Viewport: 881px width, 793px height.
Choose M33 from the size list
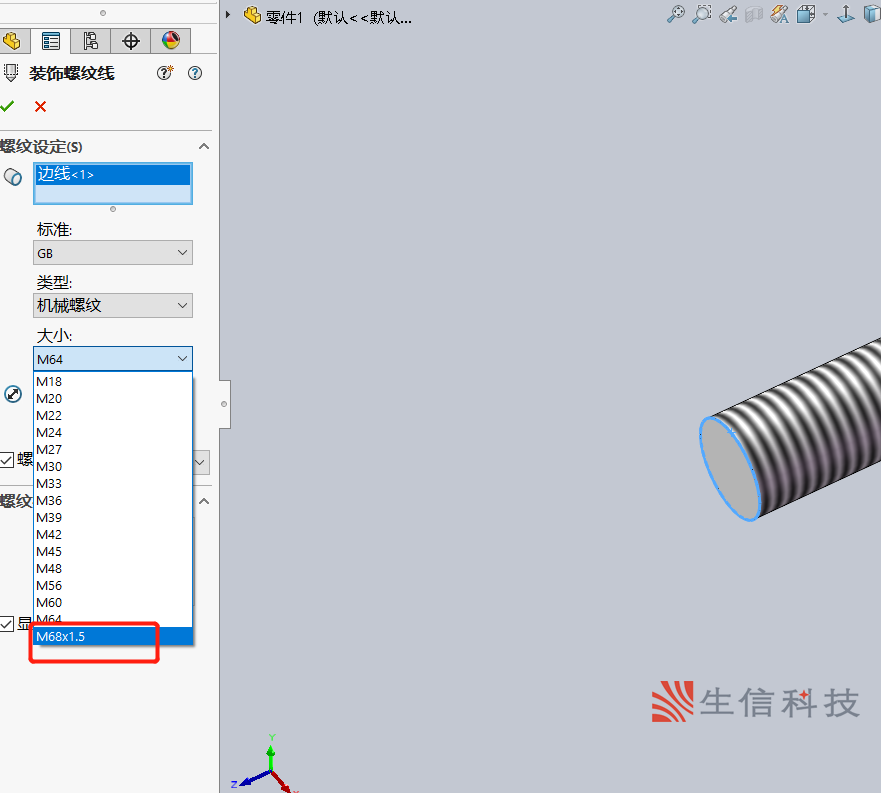113,483
